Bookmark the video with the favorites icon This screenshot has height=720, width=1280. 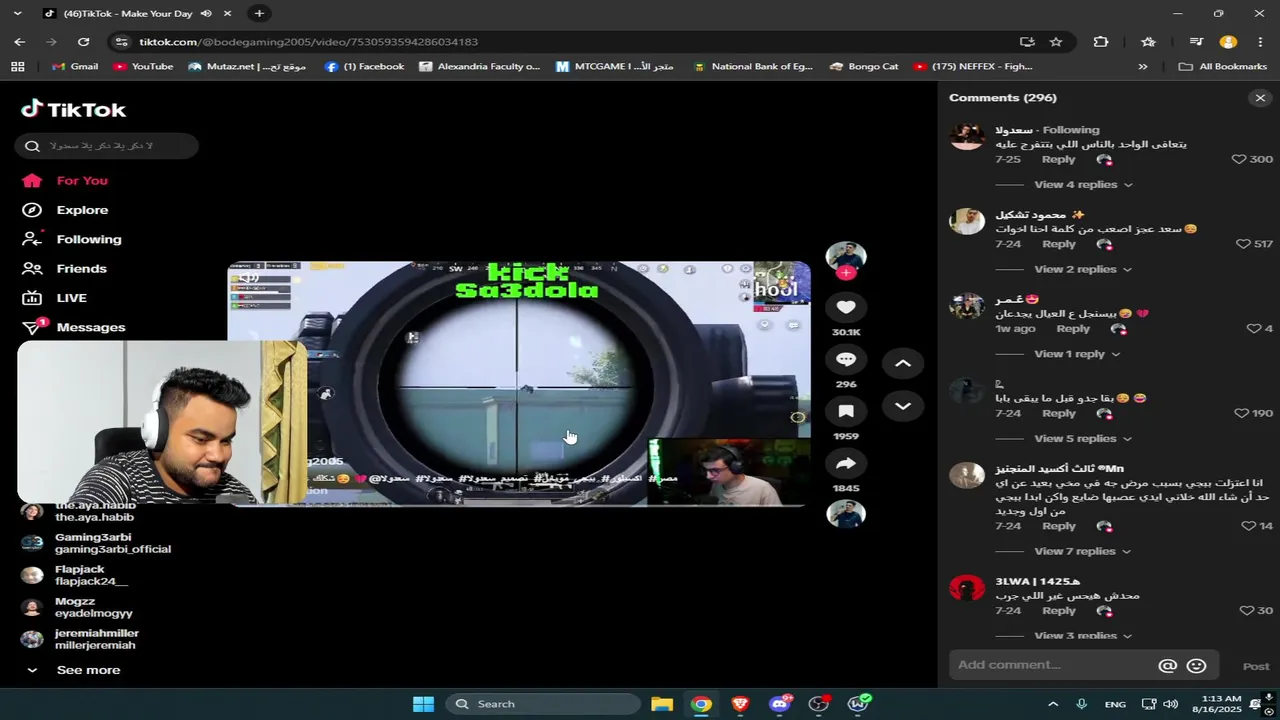846,411
